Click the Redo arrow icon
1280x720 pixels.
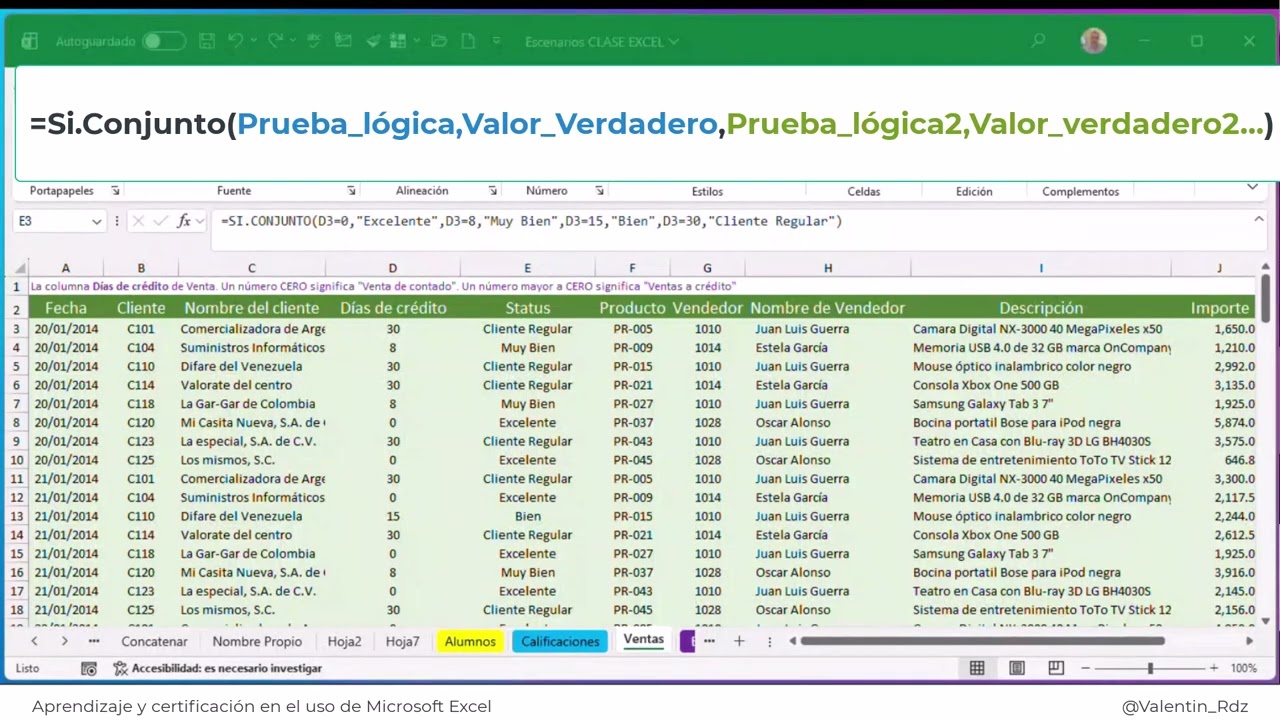274,41
